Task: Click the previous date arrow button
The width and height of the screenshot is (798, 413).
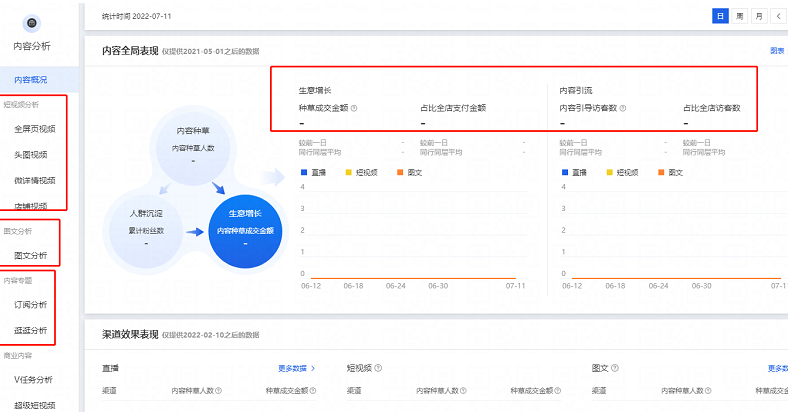Action: point(778,16)
